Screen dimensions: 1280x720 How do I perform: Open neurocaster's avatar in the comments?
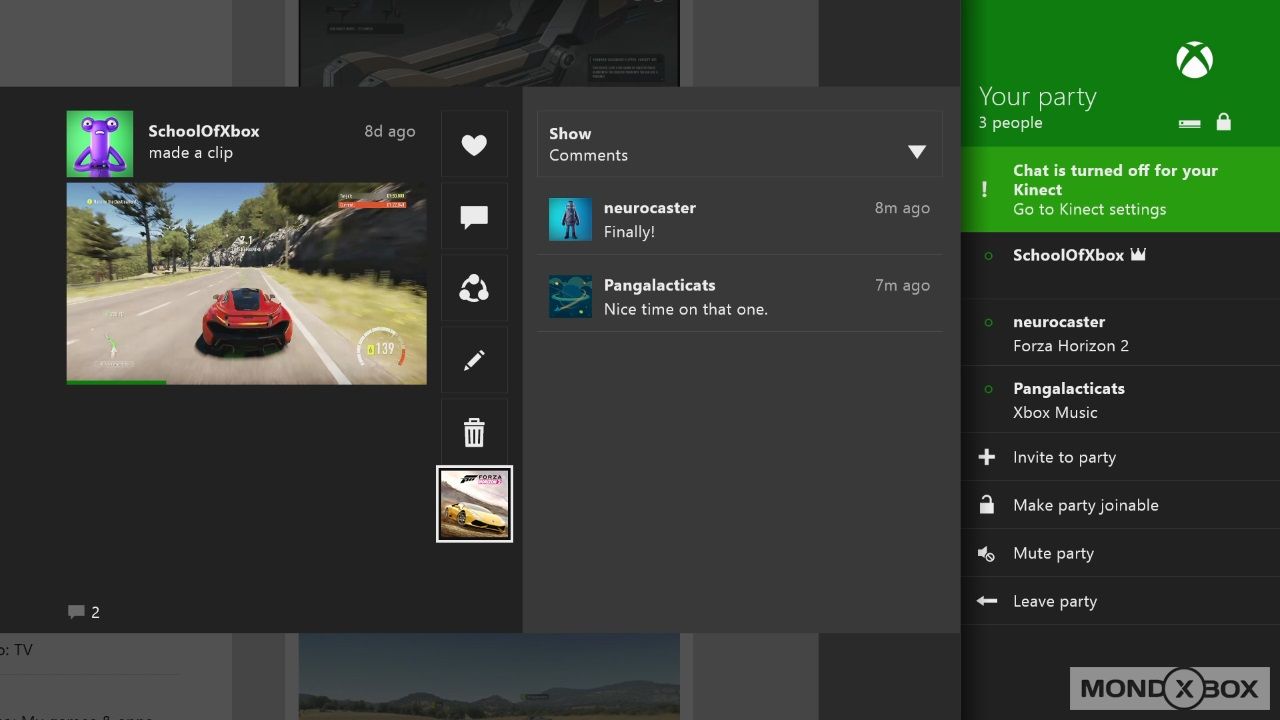[570, 219]
